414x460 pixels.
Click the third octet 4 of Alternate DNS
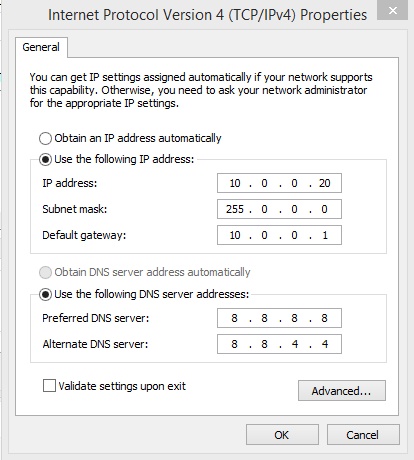coord(295,344)
